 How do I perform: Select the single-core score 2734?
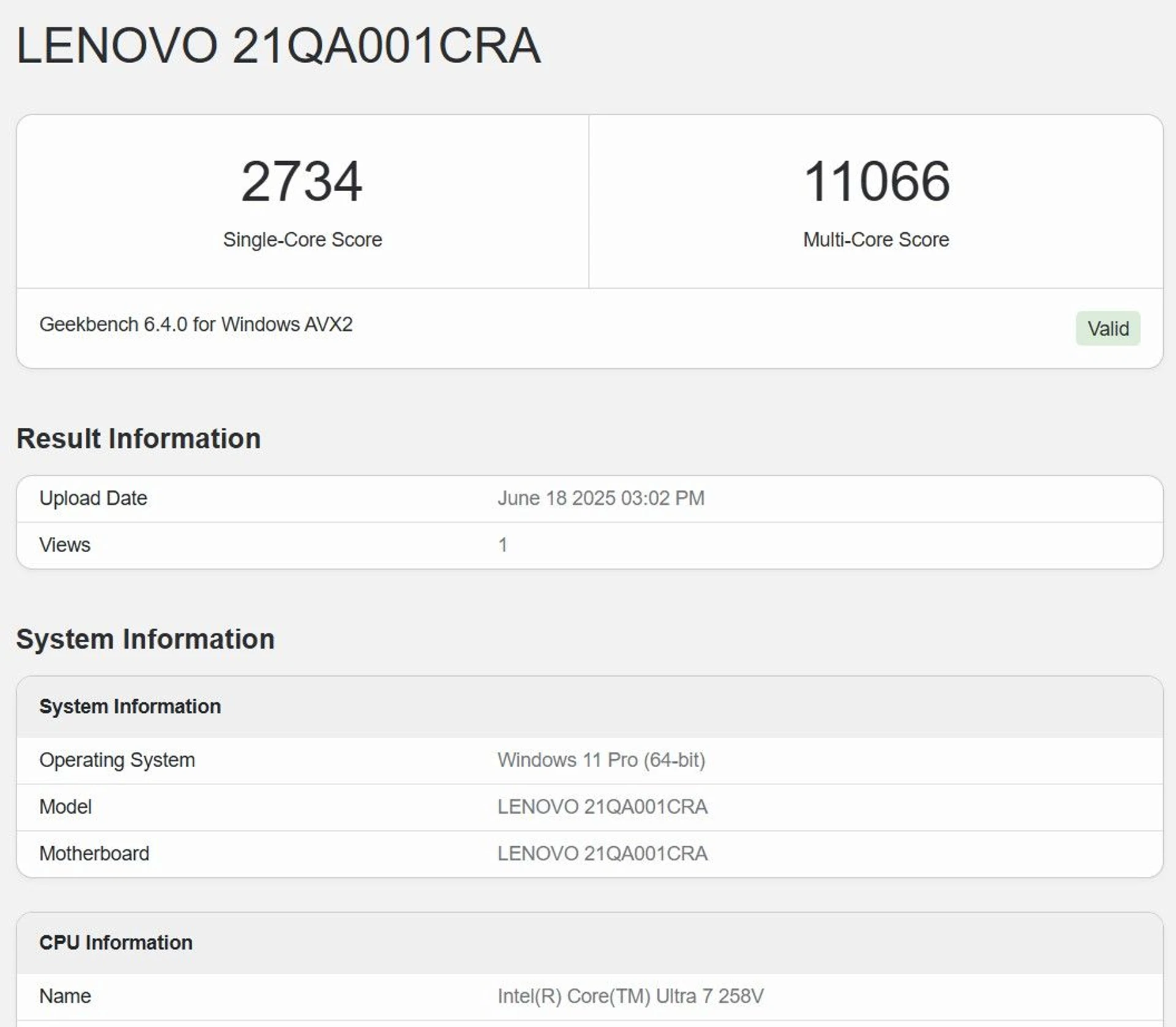[301, 181]
